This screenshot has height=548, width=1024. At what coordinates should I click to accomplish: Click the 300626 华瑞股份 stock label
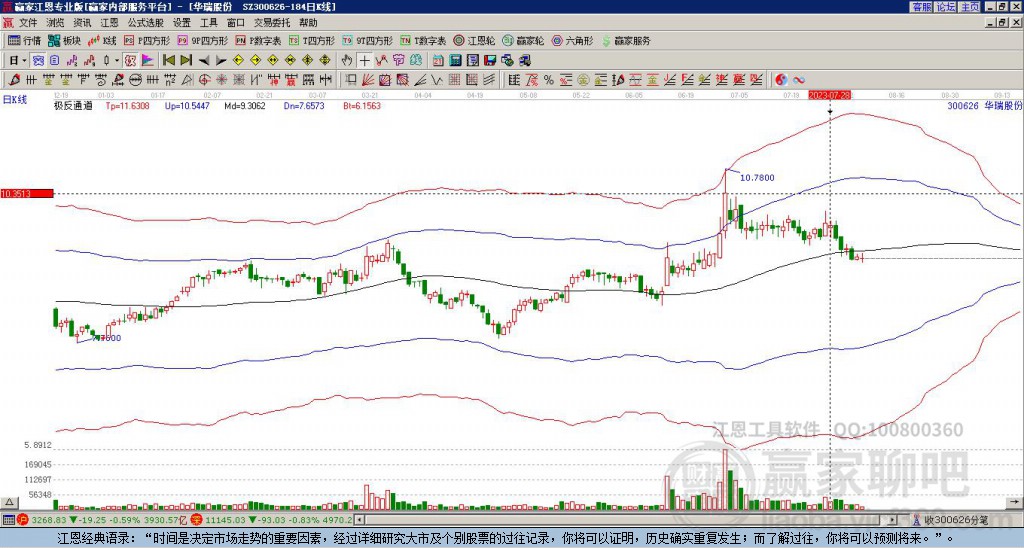coord(984,105)
